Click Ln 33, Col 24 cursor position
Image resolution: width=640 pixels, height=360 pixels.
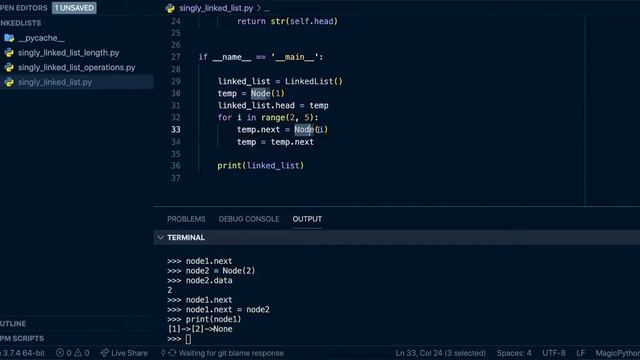[440, 353]
